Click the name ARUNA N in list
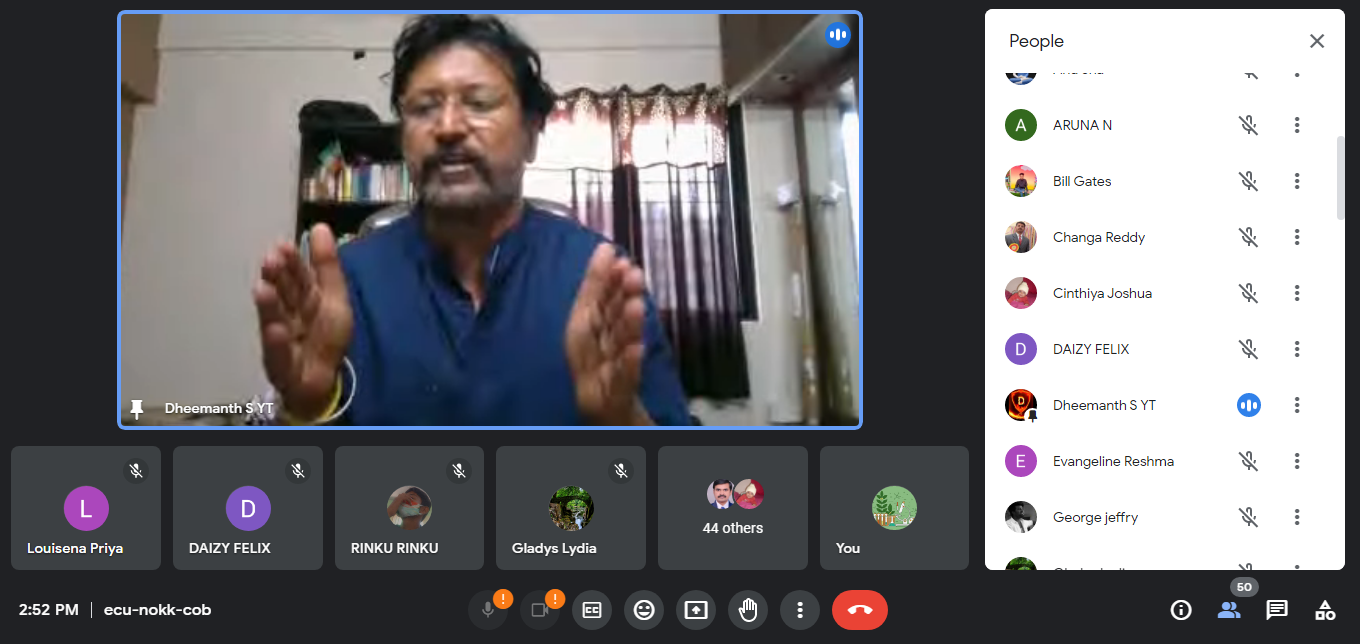This screenshot has width=1360, height=644. tap(1082, 125)
